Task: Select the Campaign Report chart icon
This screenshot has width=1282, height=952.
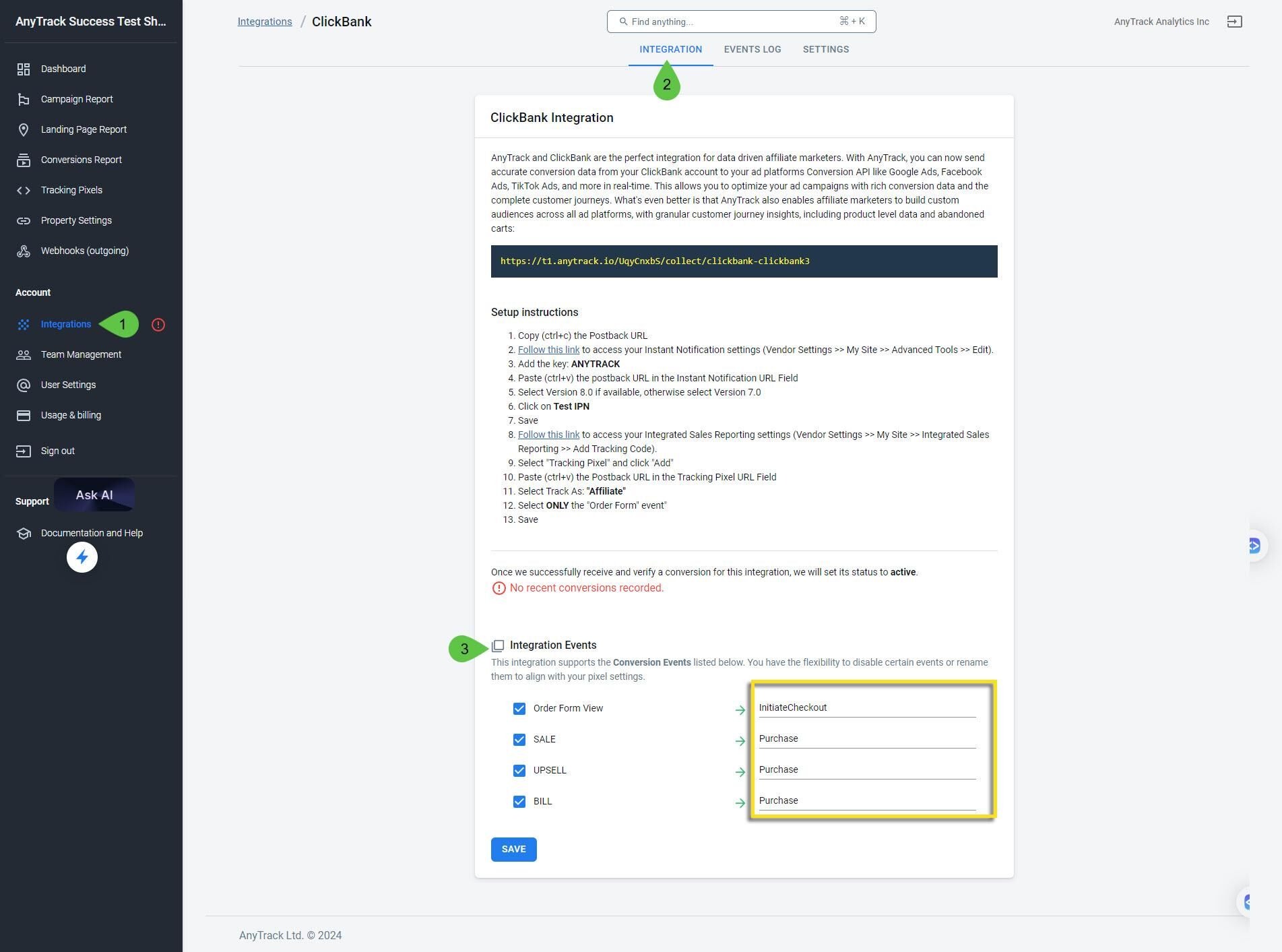Action: [24, 99]
